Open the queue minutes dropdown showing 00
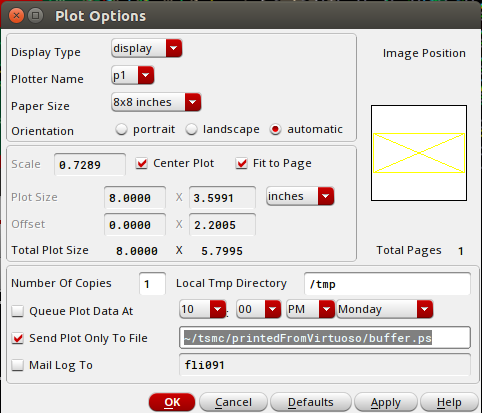The image size is (482, 413). tap(259, 309)
